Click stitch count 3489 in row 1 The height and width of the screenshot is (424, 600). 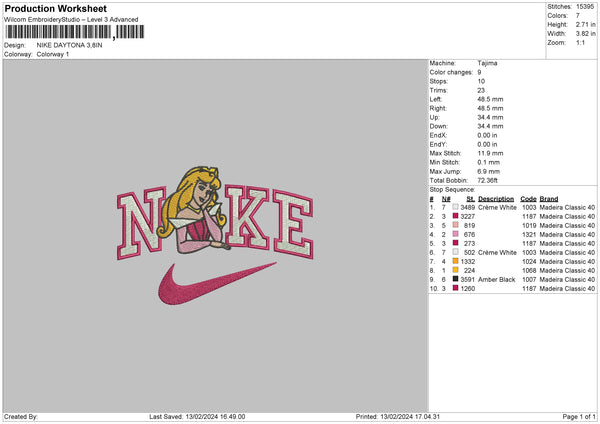pyautogui.click(x=468, y=207)
